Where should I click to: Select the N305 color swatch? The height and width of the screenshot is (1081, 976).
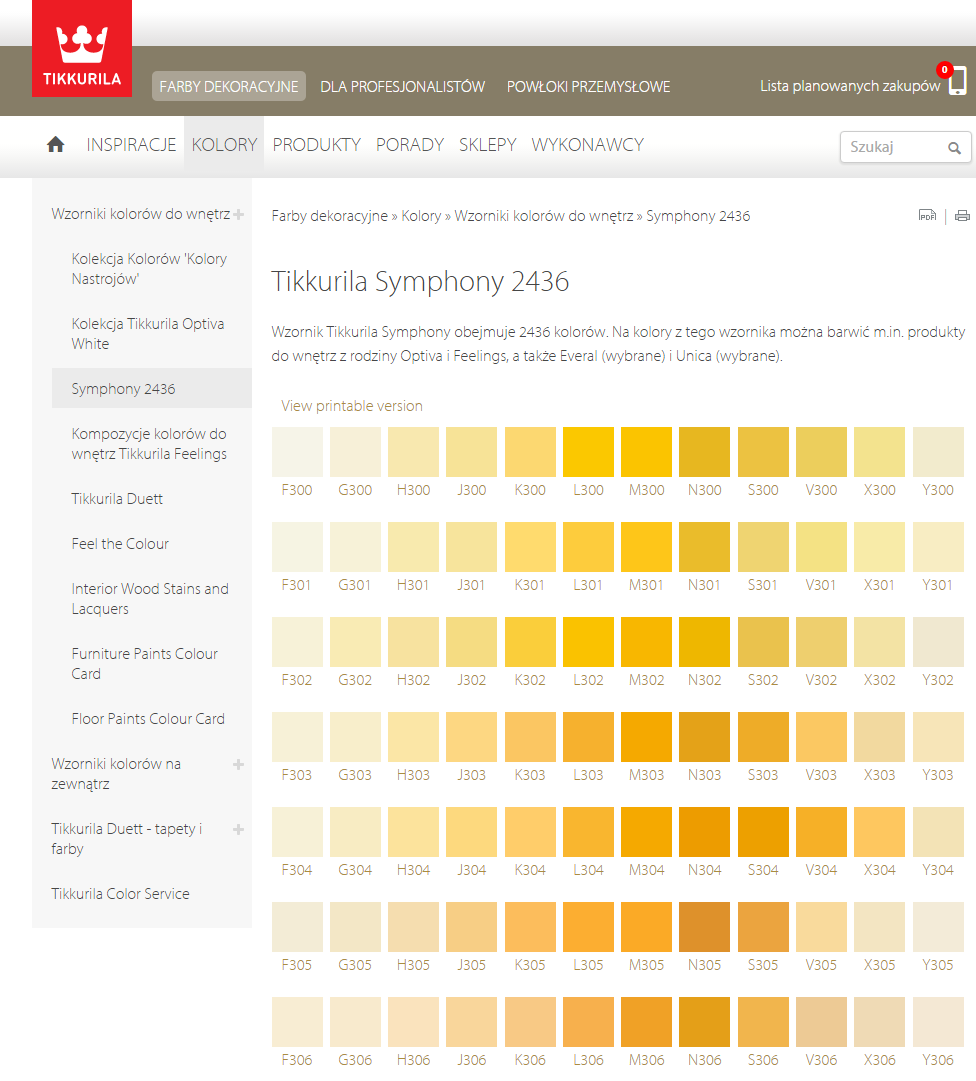[x=704, y=927]
